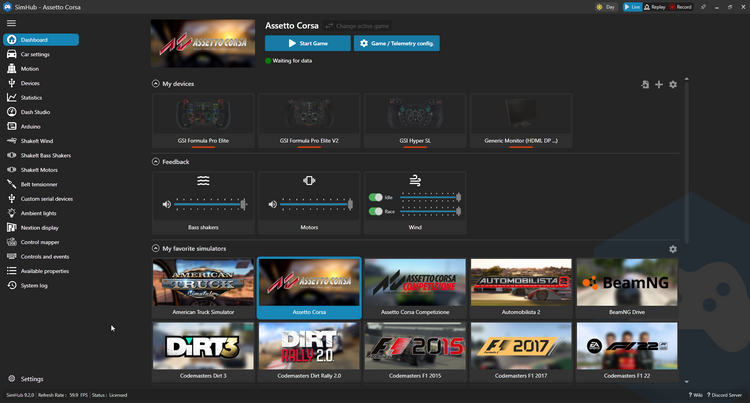
Task: Choose American Truck Simulator tile
Action: click(203, 288)
